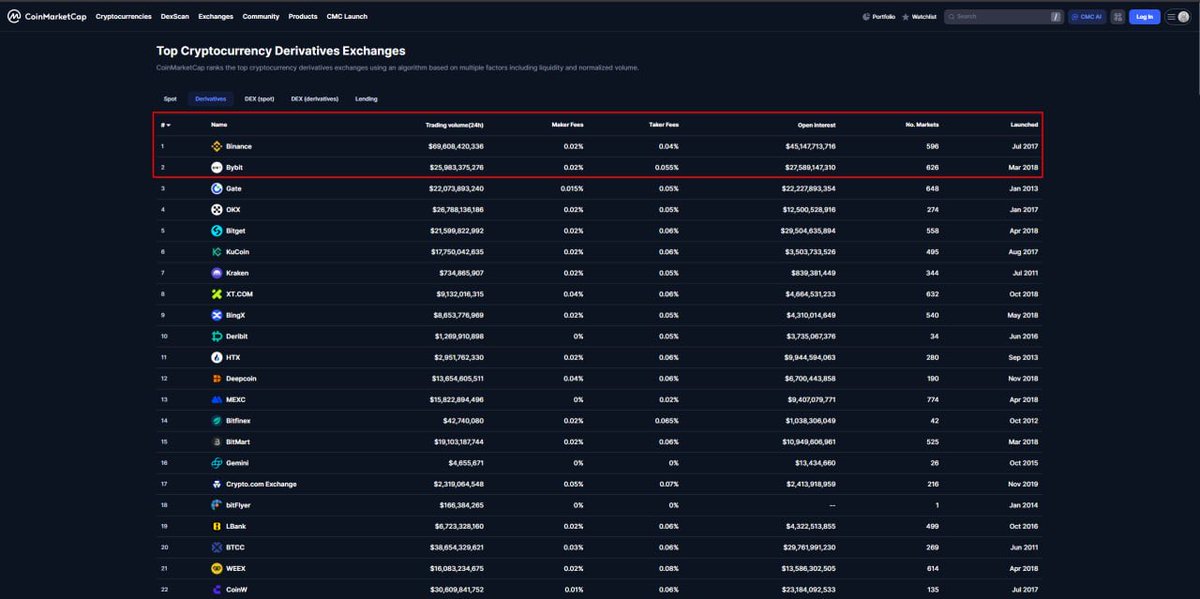Click the XT.COM exchange logo
Screen dimensions: 1200x599
(217, 294)
